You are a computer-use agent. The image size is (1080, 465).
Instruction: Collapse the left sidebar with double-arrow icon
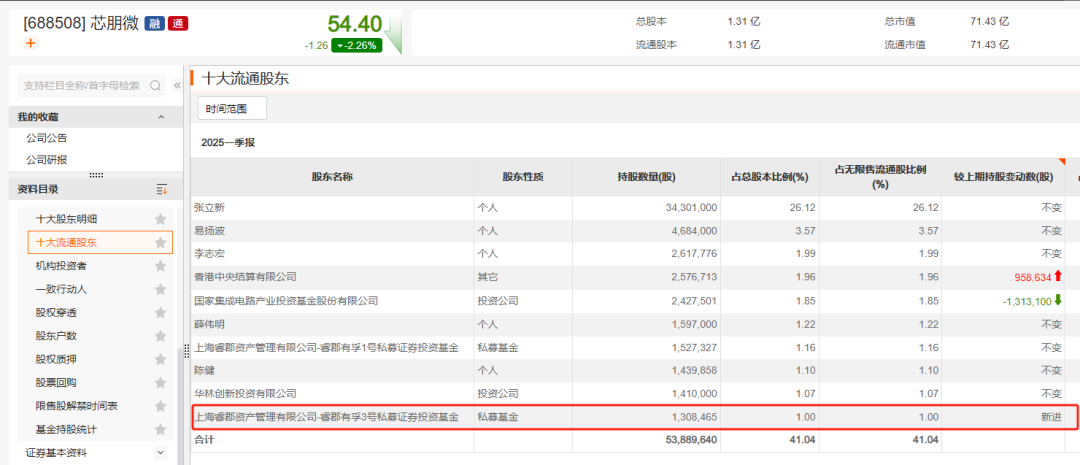pyautogui.click(x=177, y=86)
